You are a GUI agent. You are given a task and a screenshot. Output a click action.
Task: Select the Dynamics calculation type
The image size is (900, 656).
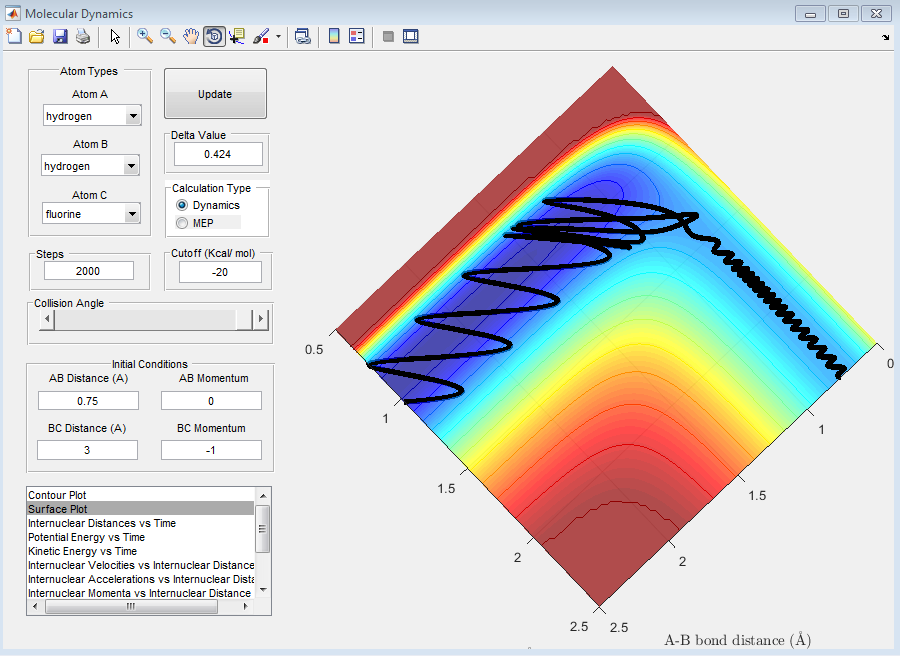point(182,205)
